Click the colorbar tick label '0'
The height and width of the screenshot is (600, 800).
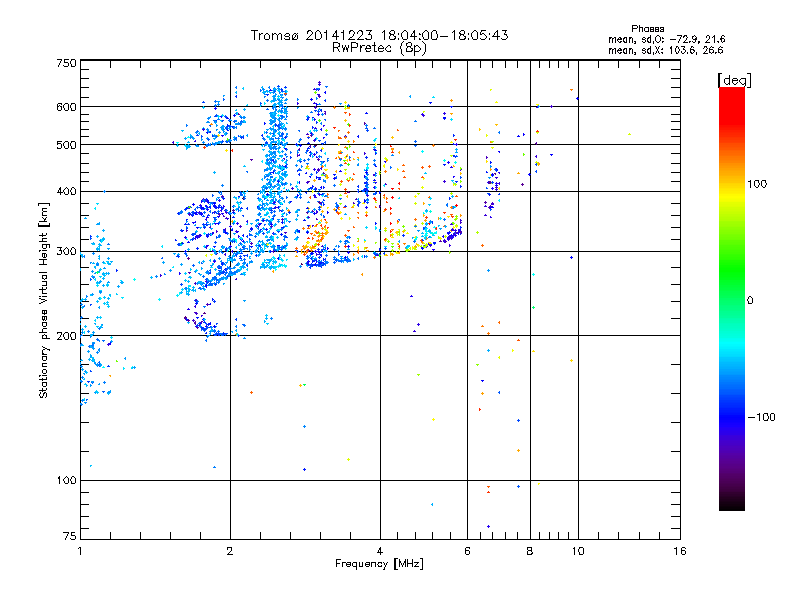750,301
